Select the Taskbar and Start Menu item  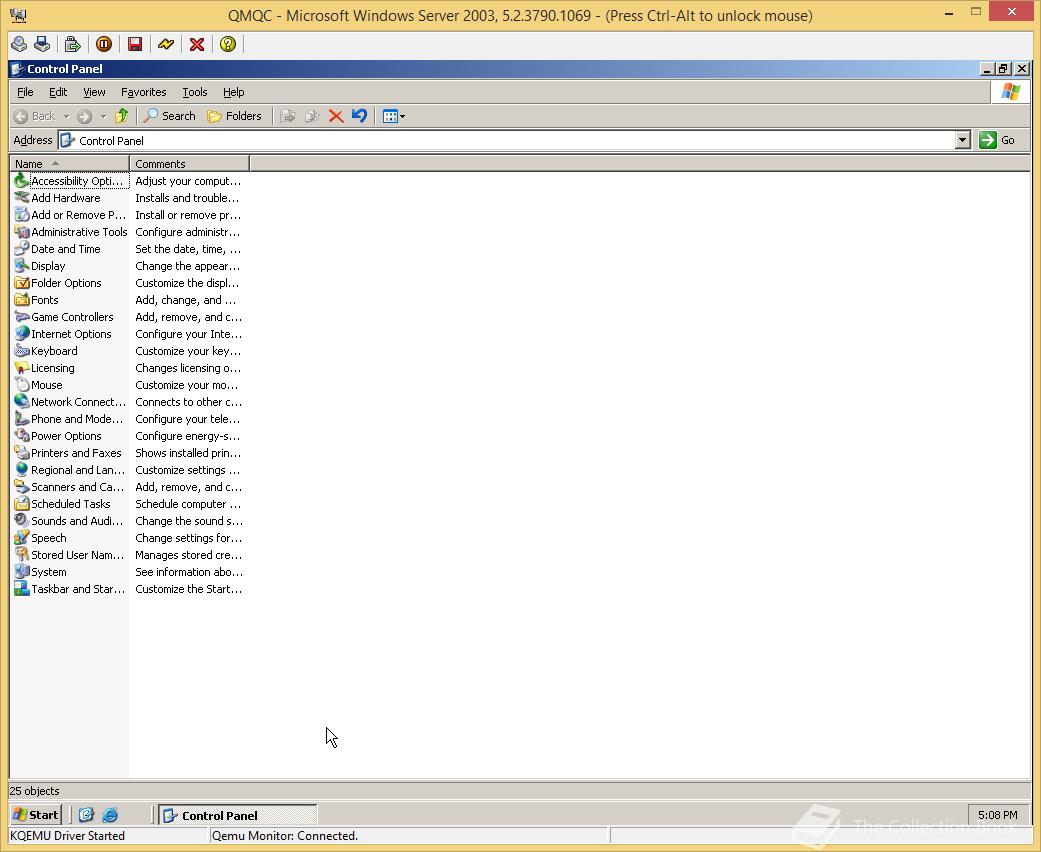click(x=70, y=589)
